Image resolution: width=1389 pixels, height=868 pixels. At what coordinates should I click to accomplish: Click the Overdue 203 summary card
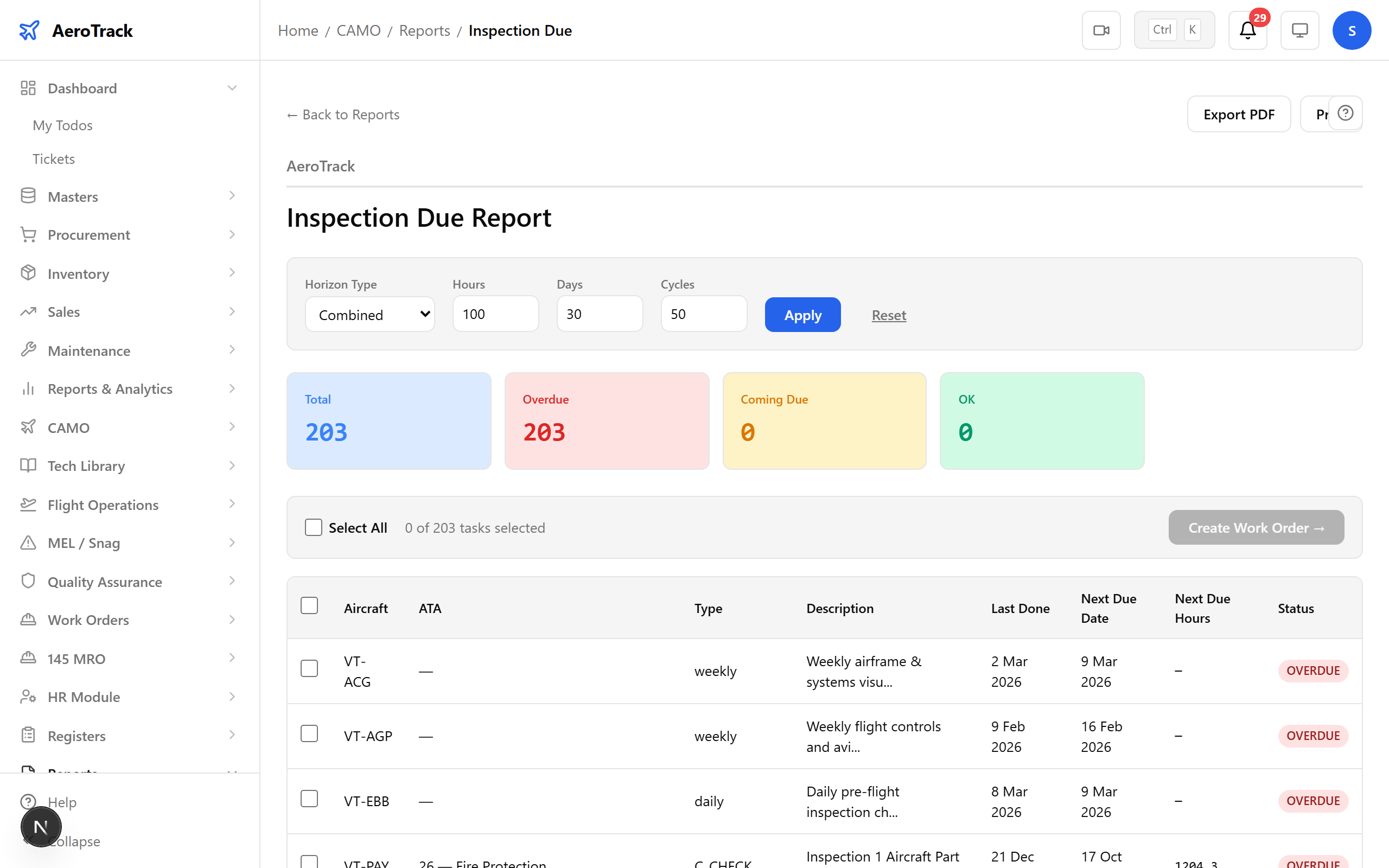pos(606,421)
